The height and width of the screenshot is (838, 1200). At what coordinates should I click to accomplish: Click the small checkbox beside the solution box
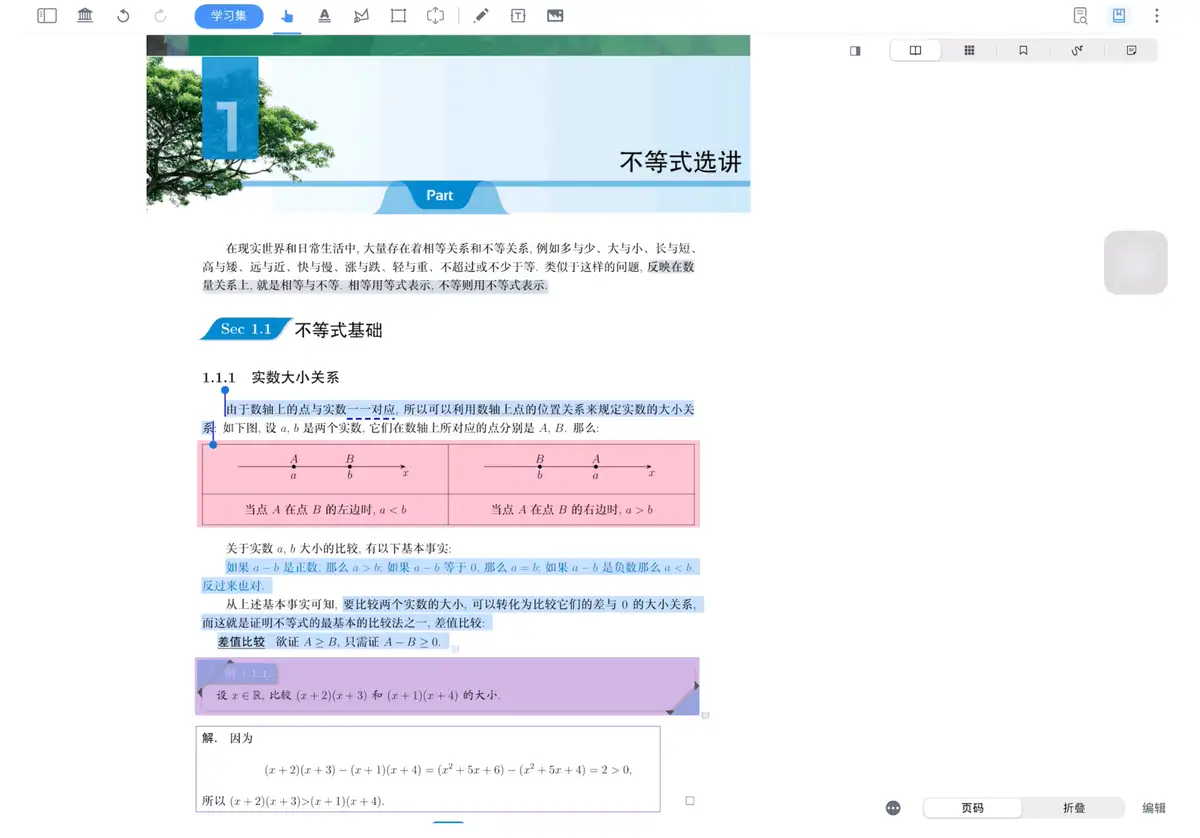click(690, 801)
